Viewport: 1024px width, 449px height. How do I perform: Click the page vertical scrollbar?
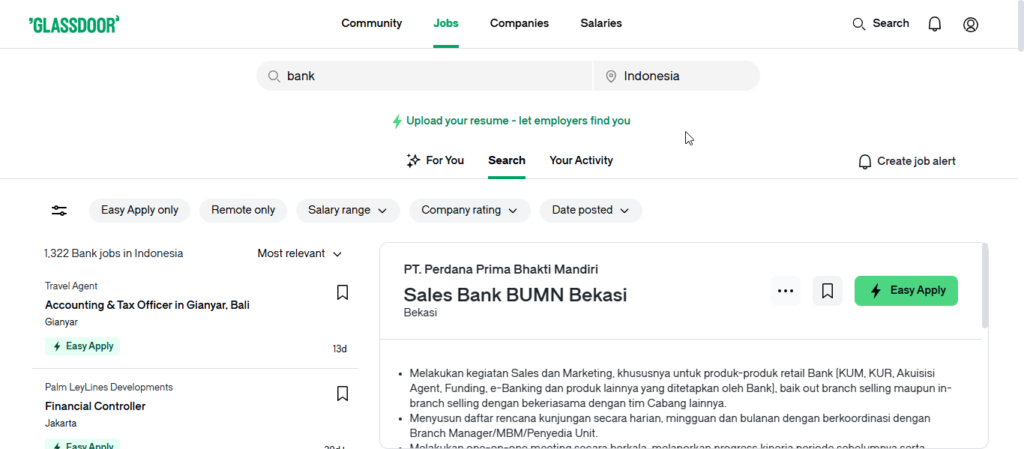(x=1021, y=26)
